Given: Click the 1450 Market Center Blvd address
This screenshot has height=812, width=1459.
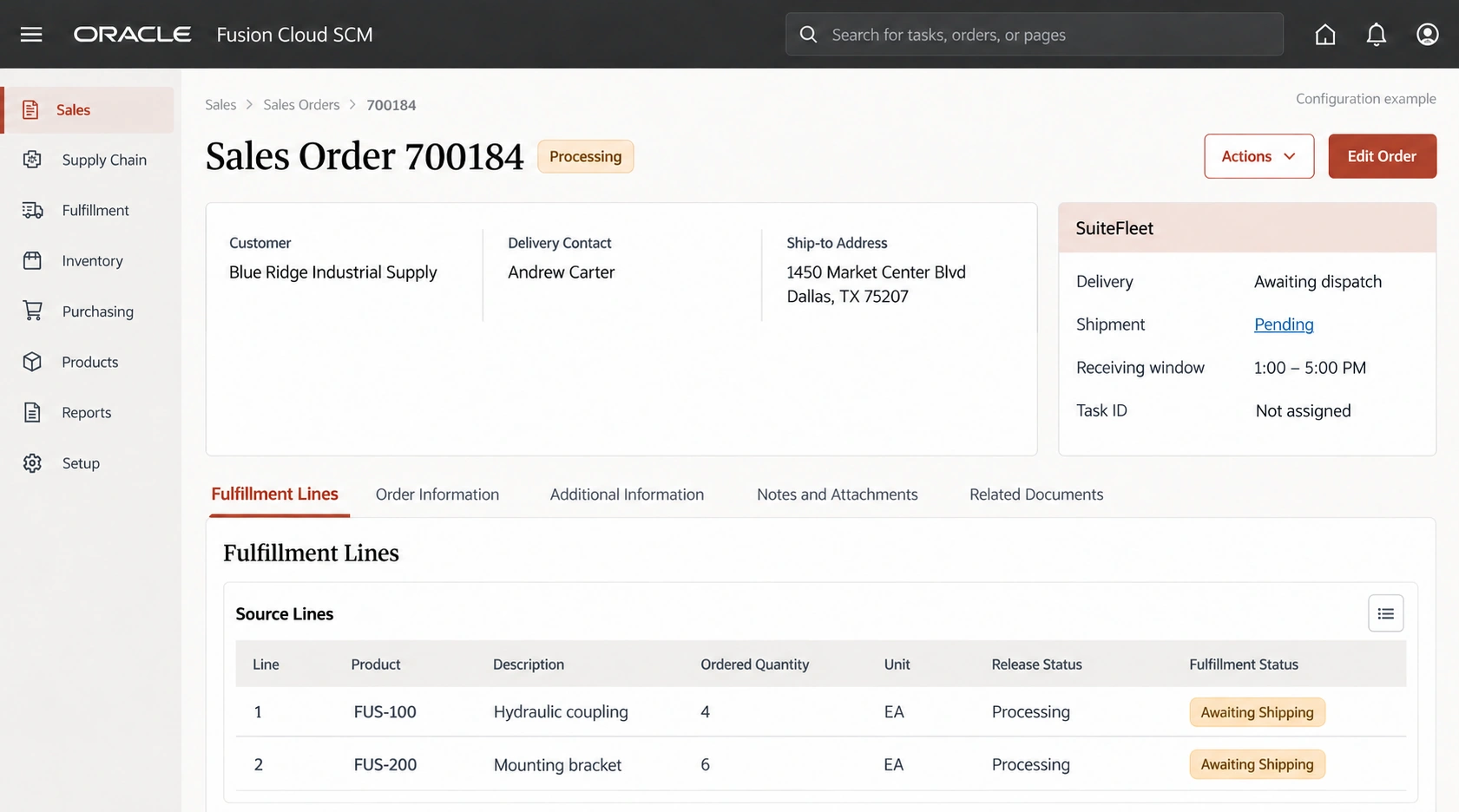Looking at the screenshot, I should click(876, 272).
